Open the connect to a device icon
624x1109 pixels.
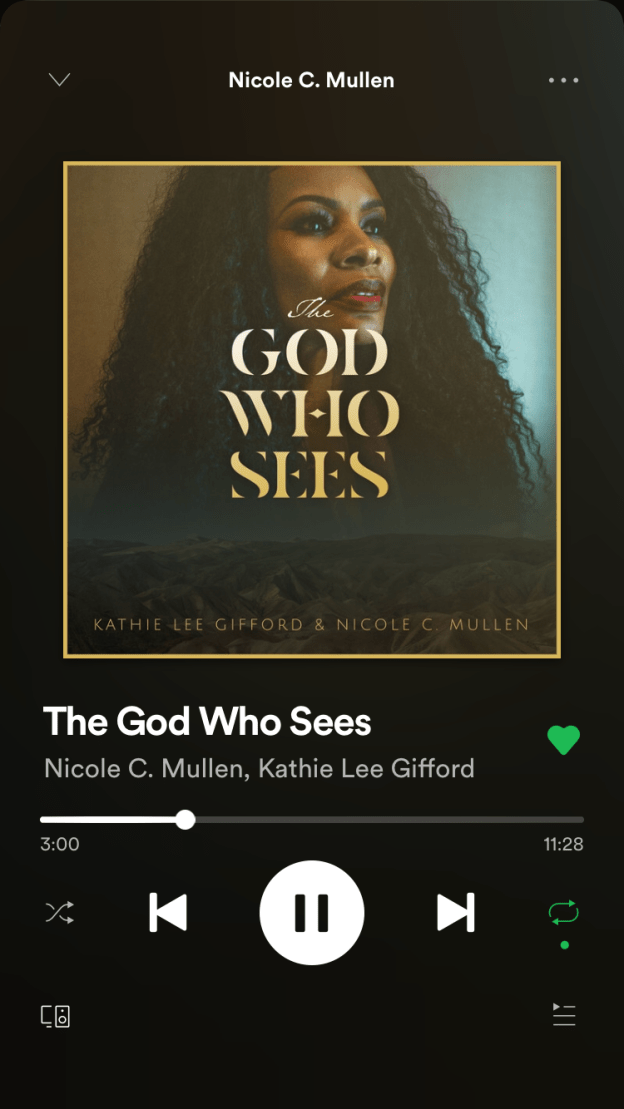click(x=55, y=1016)
